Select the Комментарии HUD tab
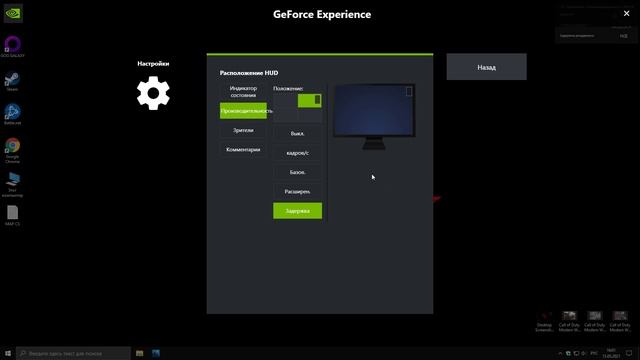The height and width of the screenshot is (360, 640). coord(243,149)
